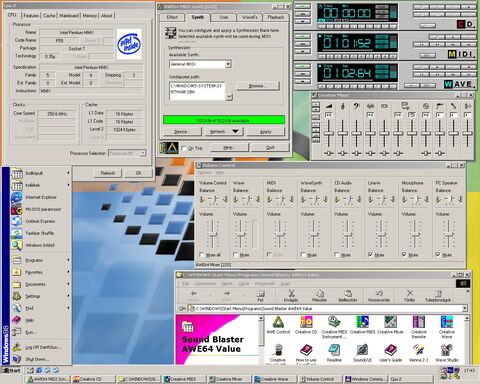Switch to the Playback tab in AWE64 Synth
The height and width of the screenshot is (384, 480).
click(276, 17)
